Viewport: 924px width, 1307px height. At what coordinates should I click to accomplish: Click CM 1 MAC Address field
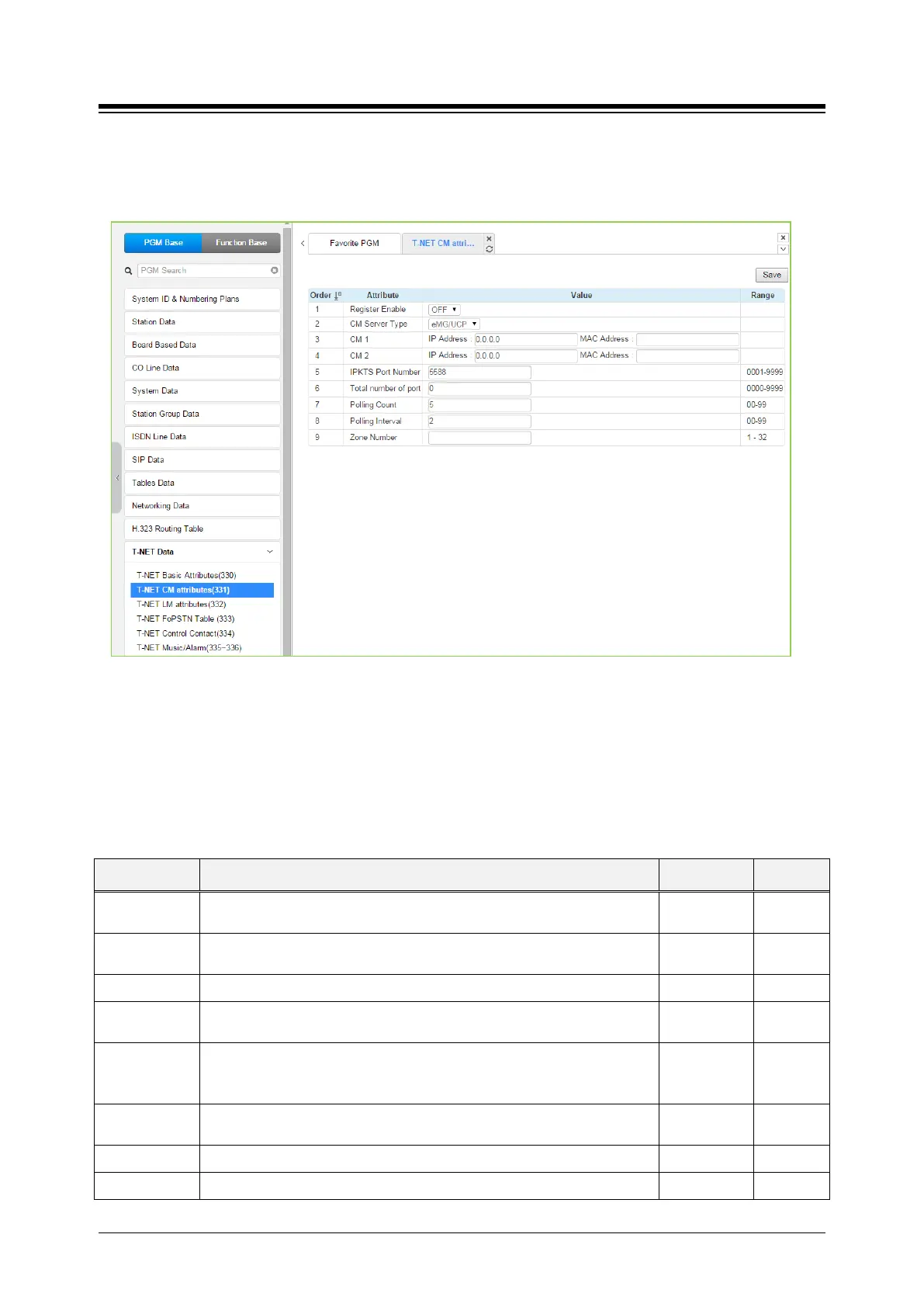pyautogui.click(x=687, y=340)
